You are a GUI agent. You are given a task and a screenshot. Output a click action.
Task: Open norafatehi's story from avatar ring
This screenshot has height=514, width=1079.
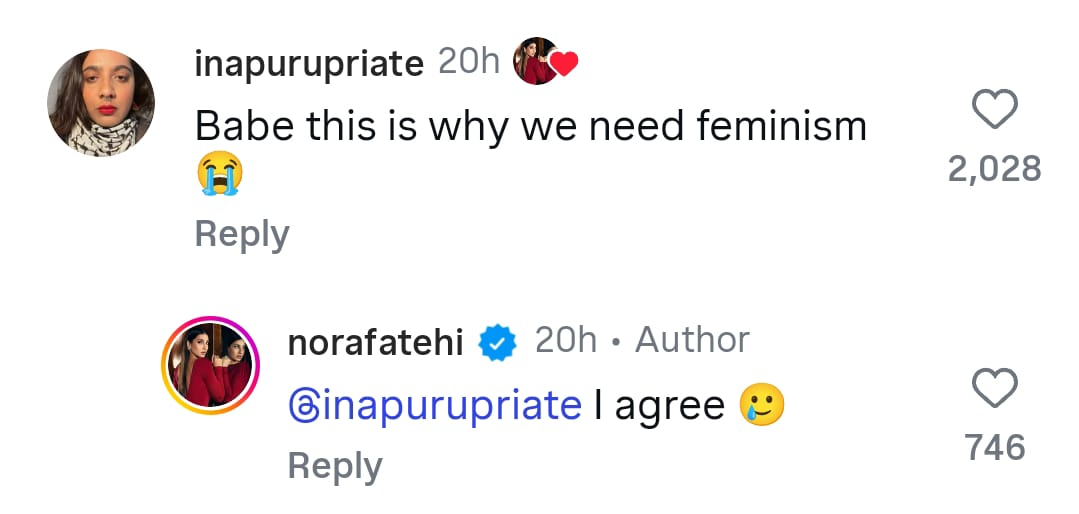coord(212,367)
